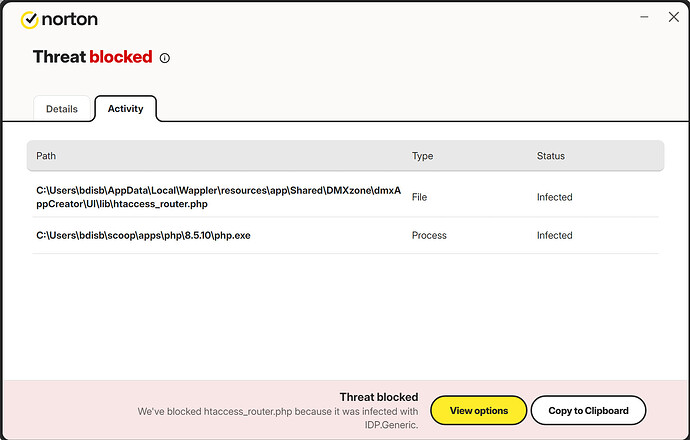This screenshot has height=440, width=690.
Task: Click the File type cell
Action: [419, 197]
